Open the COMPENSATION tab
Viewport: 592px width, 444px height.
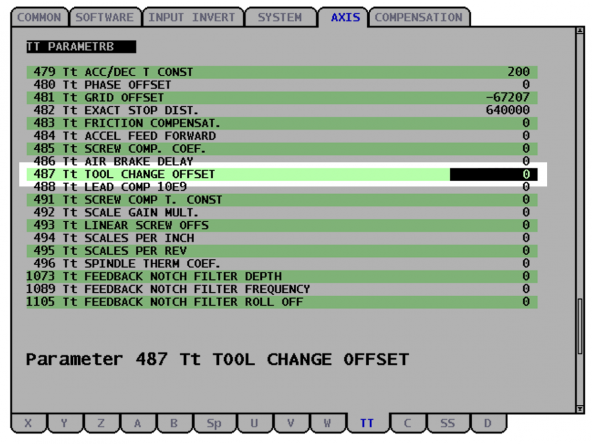point(418,17)
